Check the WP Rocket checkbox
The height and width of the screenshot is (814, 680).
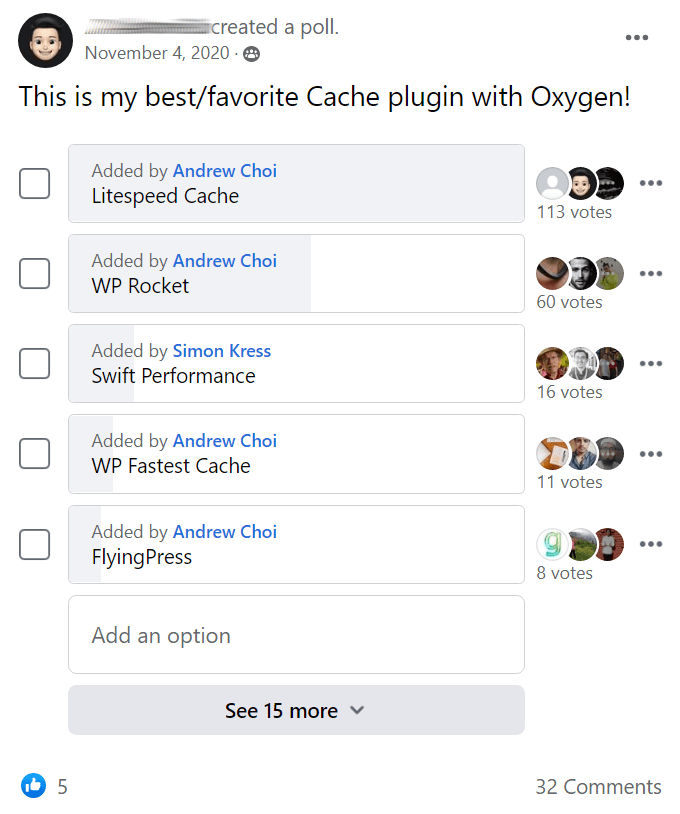click(34, 273)
